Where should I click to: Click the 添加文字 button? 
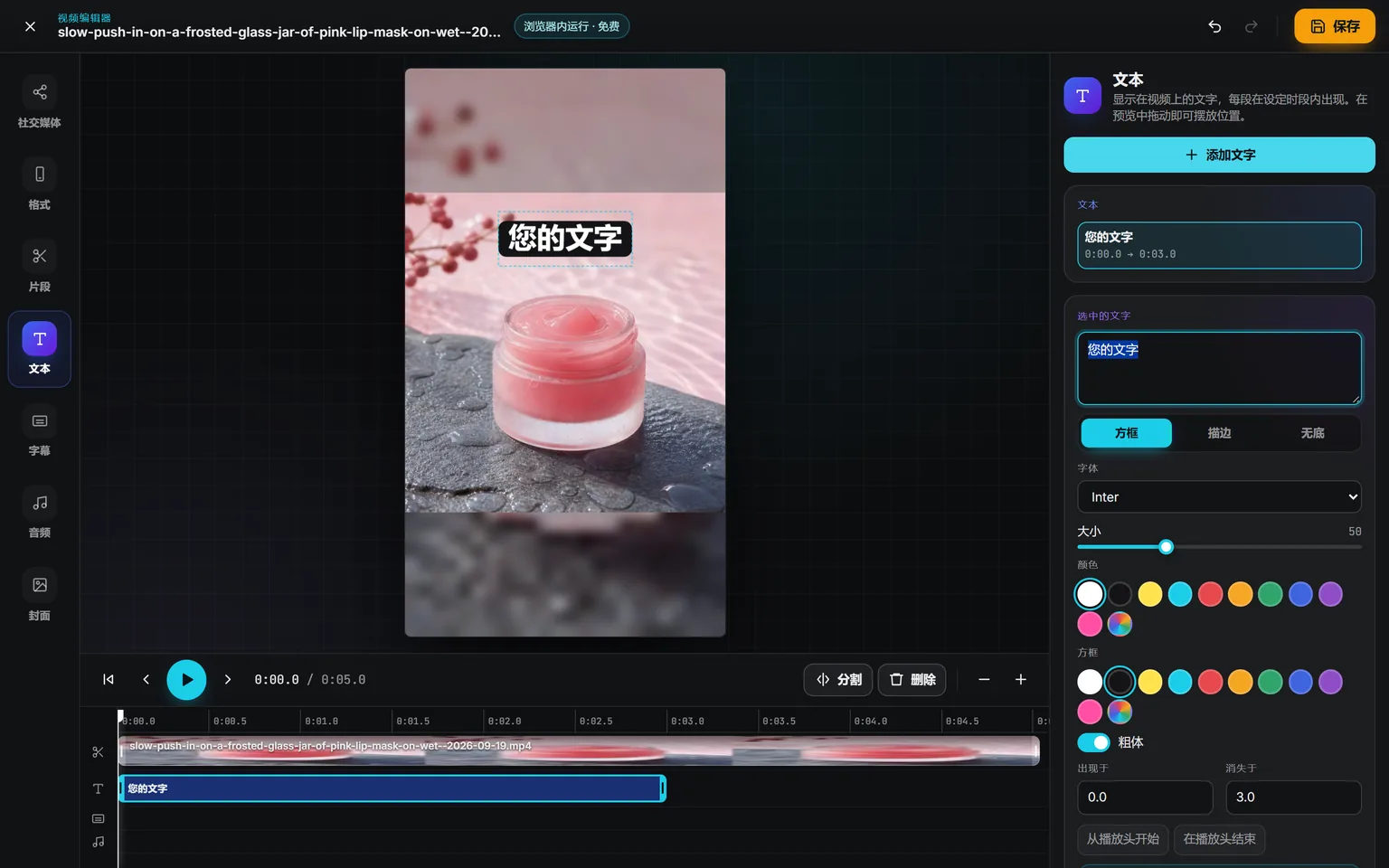1219,155
